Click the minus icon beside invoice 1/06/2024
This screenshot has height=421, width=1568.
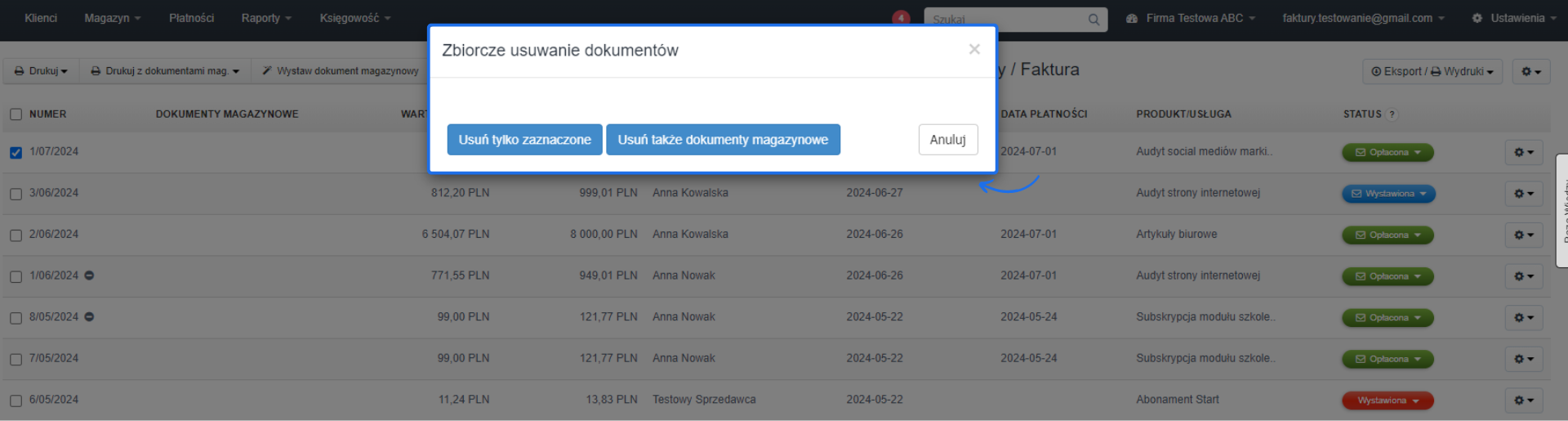click(x=90, y=275)
